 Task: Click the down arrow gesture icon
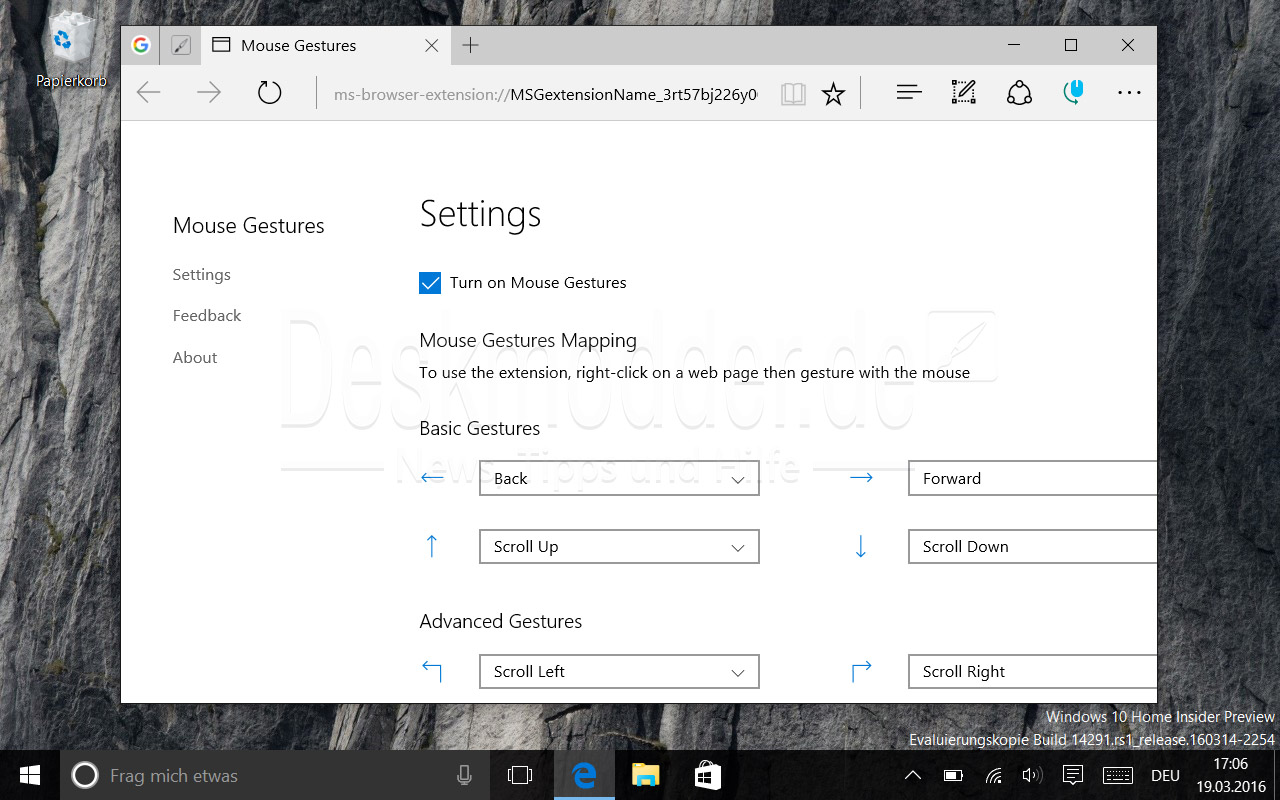[861, 546]
